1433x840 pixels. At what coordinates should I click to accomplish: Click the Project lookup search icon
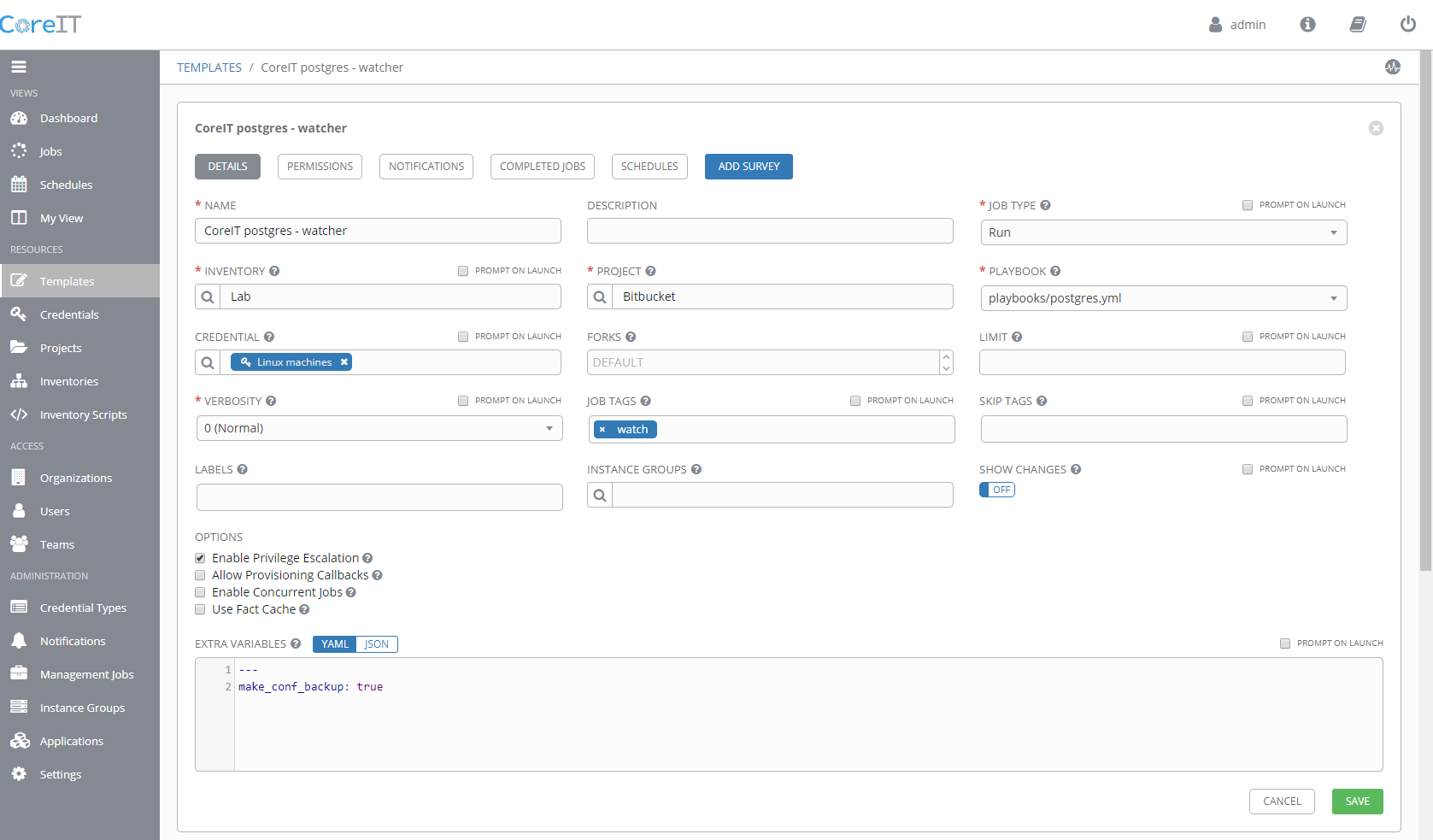tap(600, 297)
